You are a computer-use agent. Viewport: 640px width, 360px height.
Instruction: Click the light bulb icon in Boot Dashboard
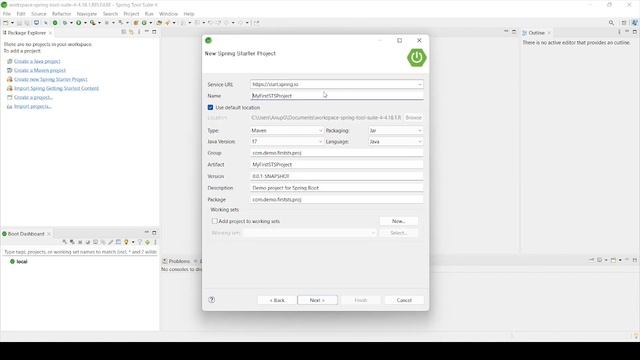pos(126,242)
